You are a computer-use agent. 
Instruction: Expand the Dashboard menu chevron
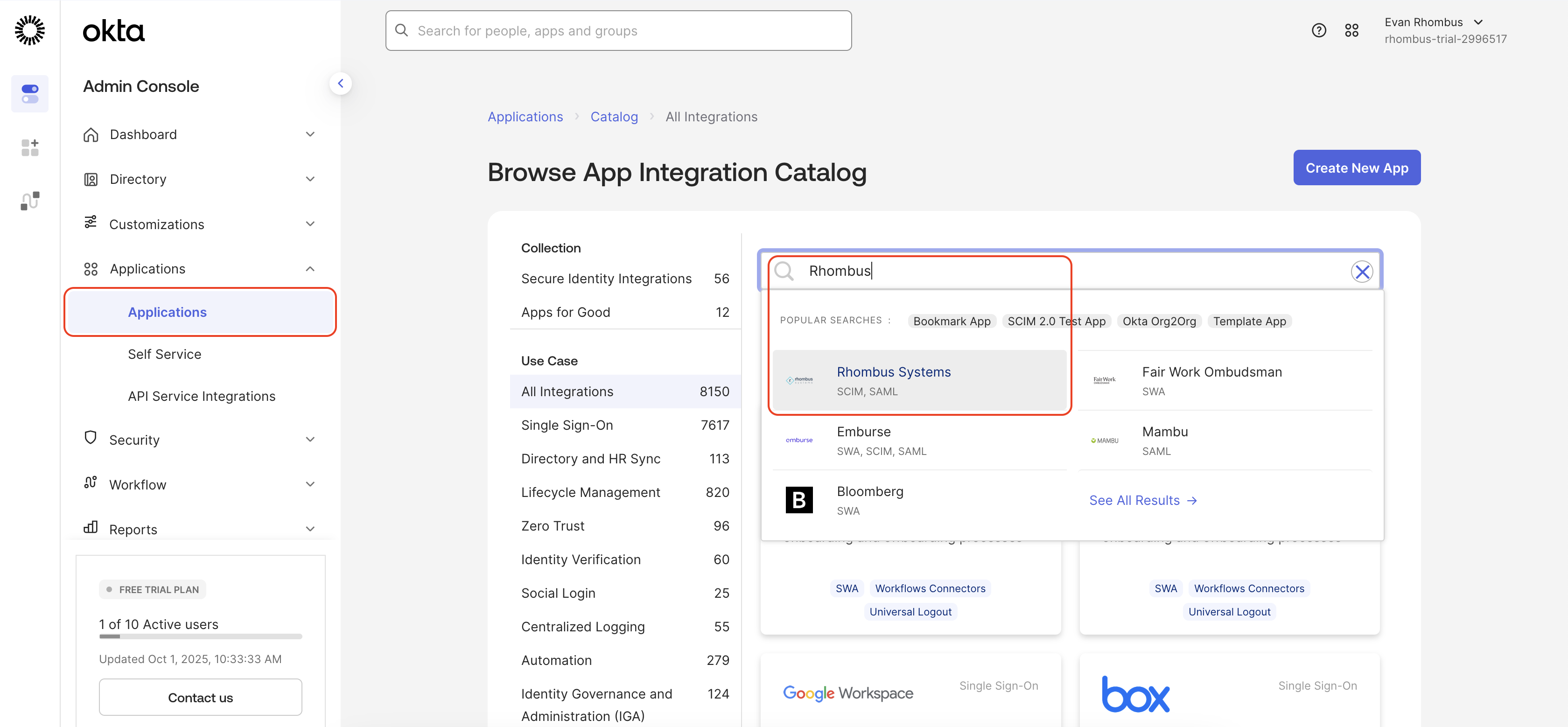310,134
